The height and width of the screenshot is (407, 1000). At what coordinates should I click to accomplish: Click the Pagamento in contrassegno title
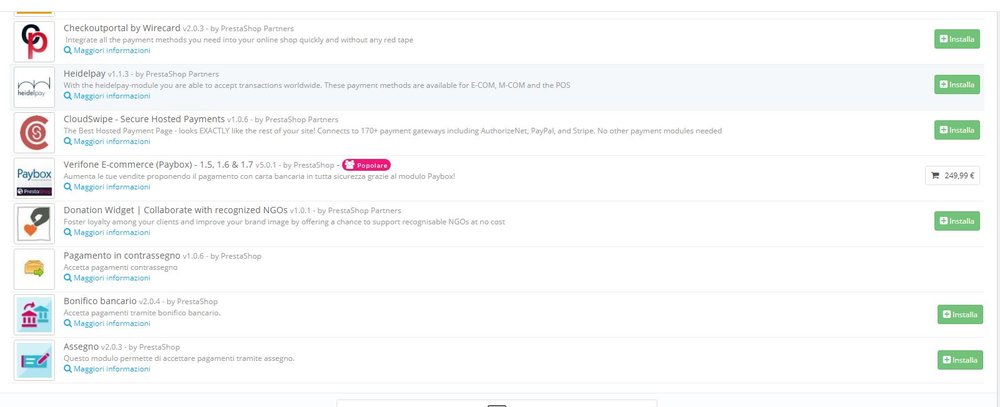tap(122, 255)
